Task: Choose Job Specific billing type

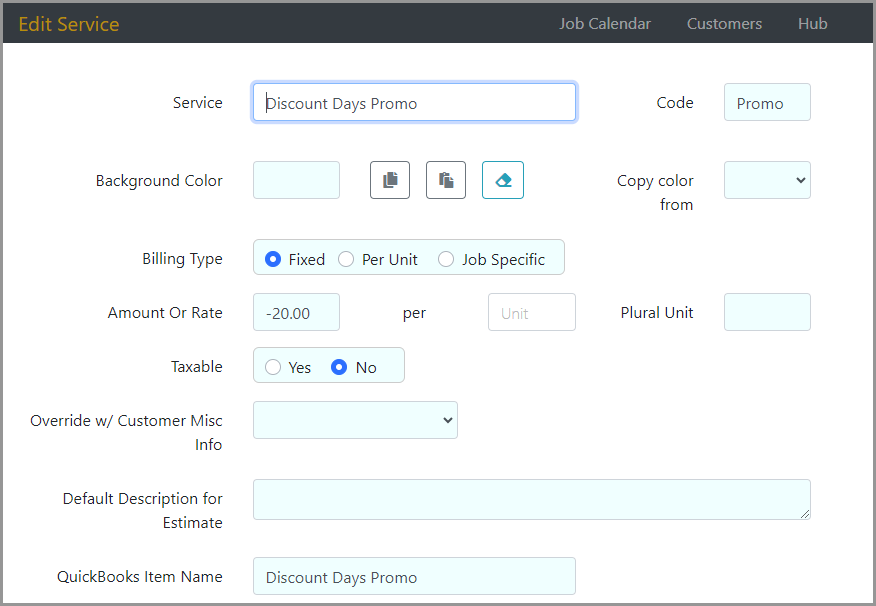Action: coord(446,259)
